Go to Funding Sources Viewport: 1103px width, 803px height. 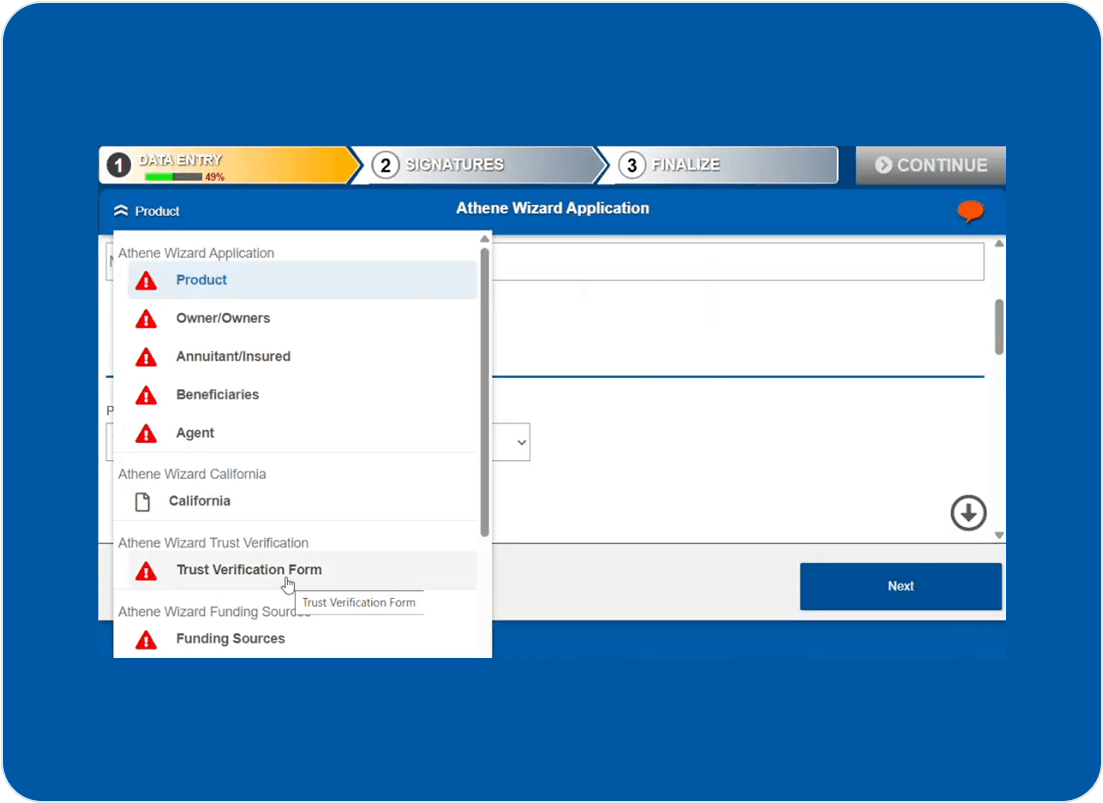click(302, 638)
